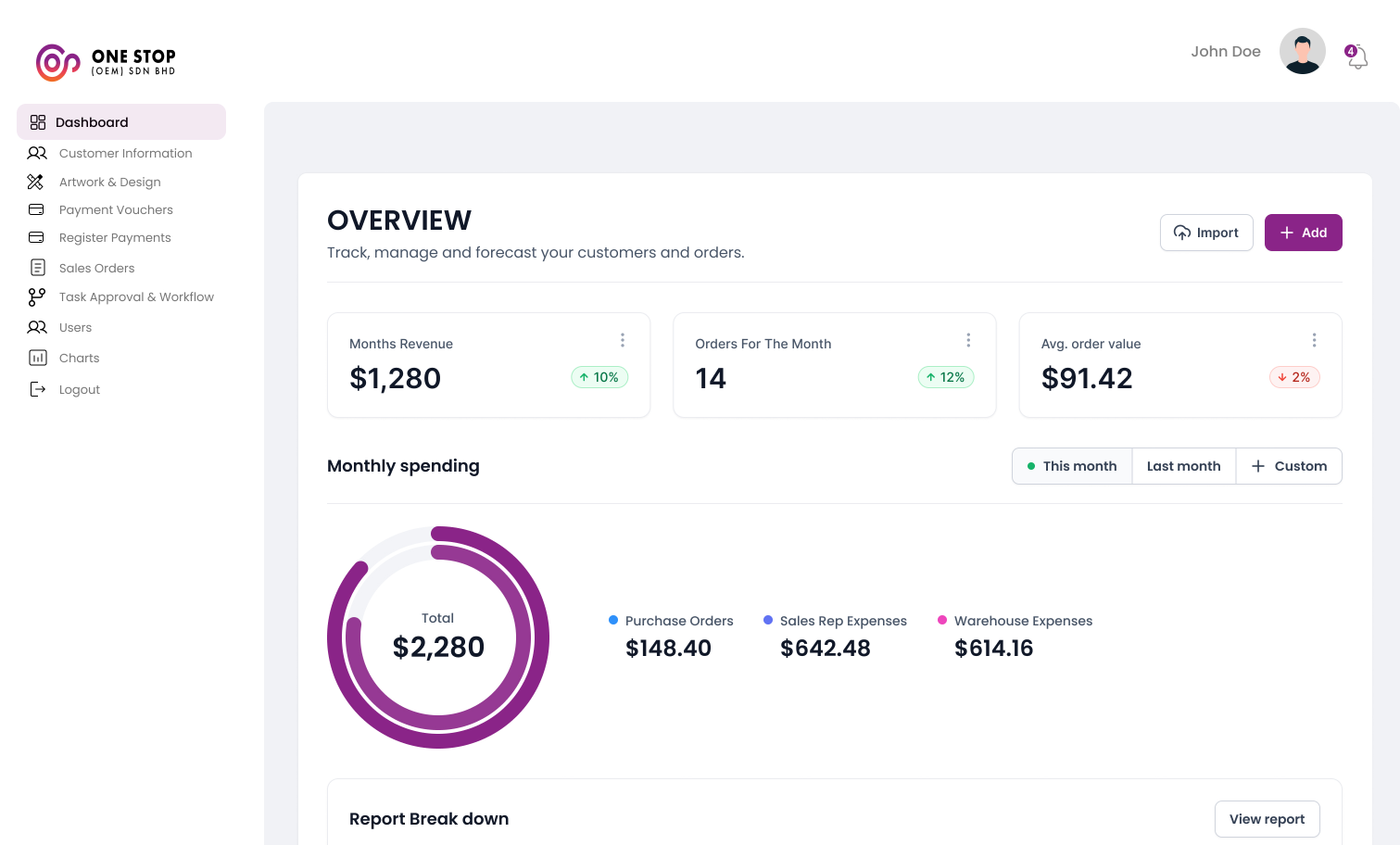The height and width of the screenshot is (845, 1400).
Task: Click the Report Break down heading
Action: tap(429, 819)
